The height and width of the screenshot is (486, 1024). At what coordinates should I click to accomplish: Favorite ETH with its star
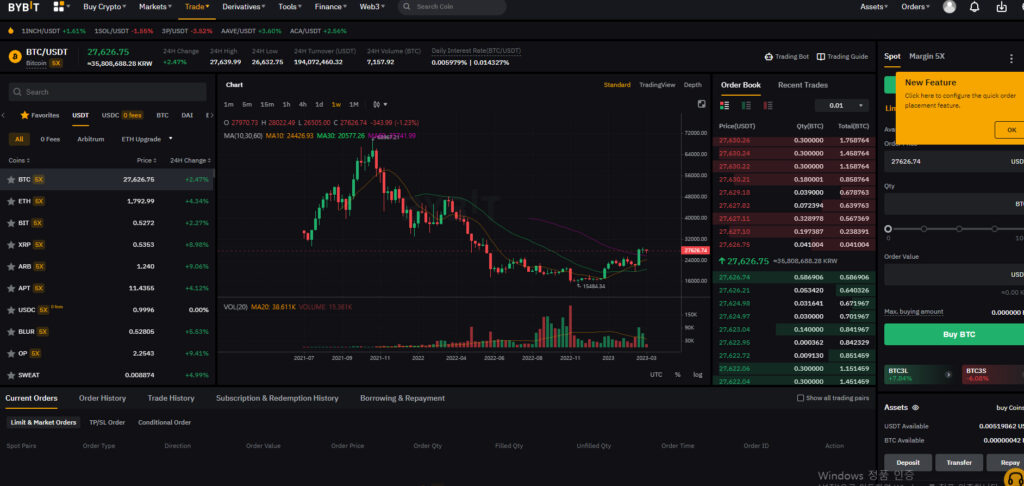(11, 201)
